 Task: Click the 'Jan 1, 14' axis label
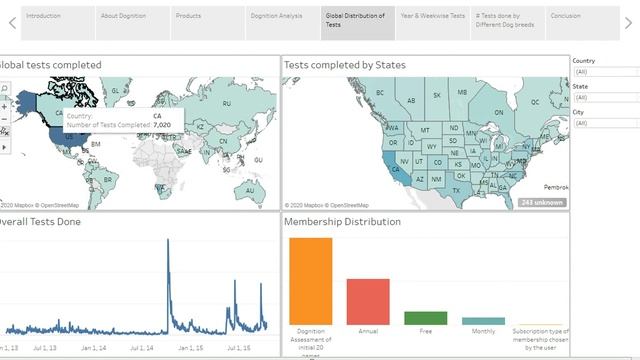tap(93, 348)
